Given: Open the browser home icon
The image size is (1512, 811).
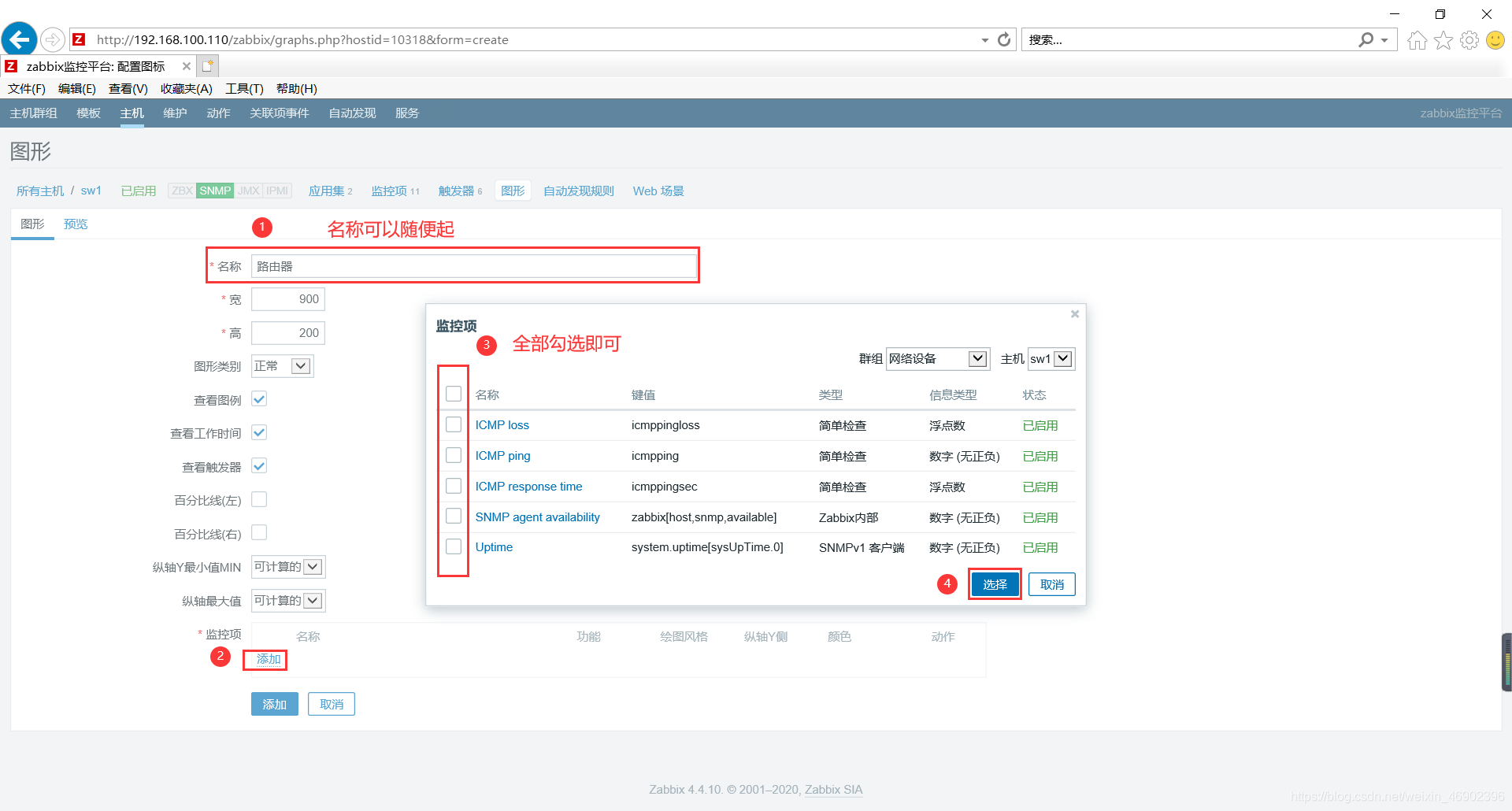Looking at the screenshot, I should click(1417, 40).
